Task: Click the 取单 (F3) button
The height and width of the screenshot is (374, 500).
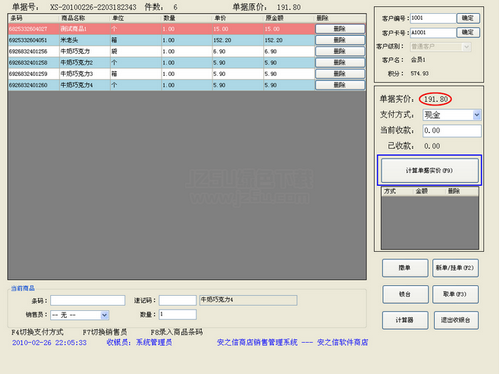Action: coord(455,294)
